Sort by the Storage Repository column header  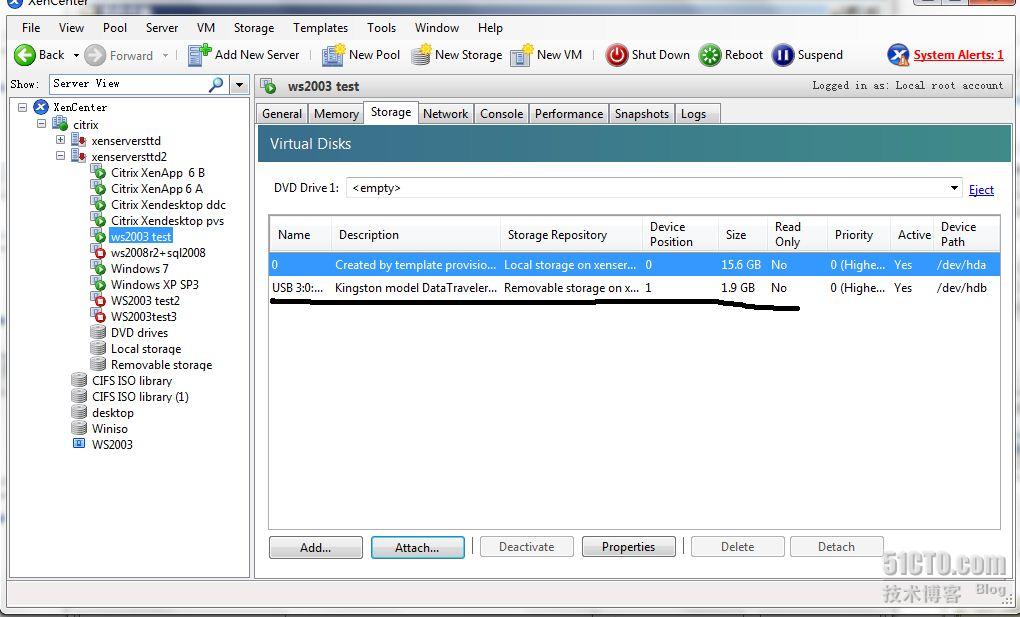coord(570,235)
